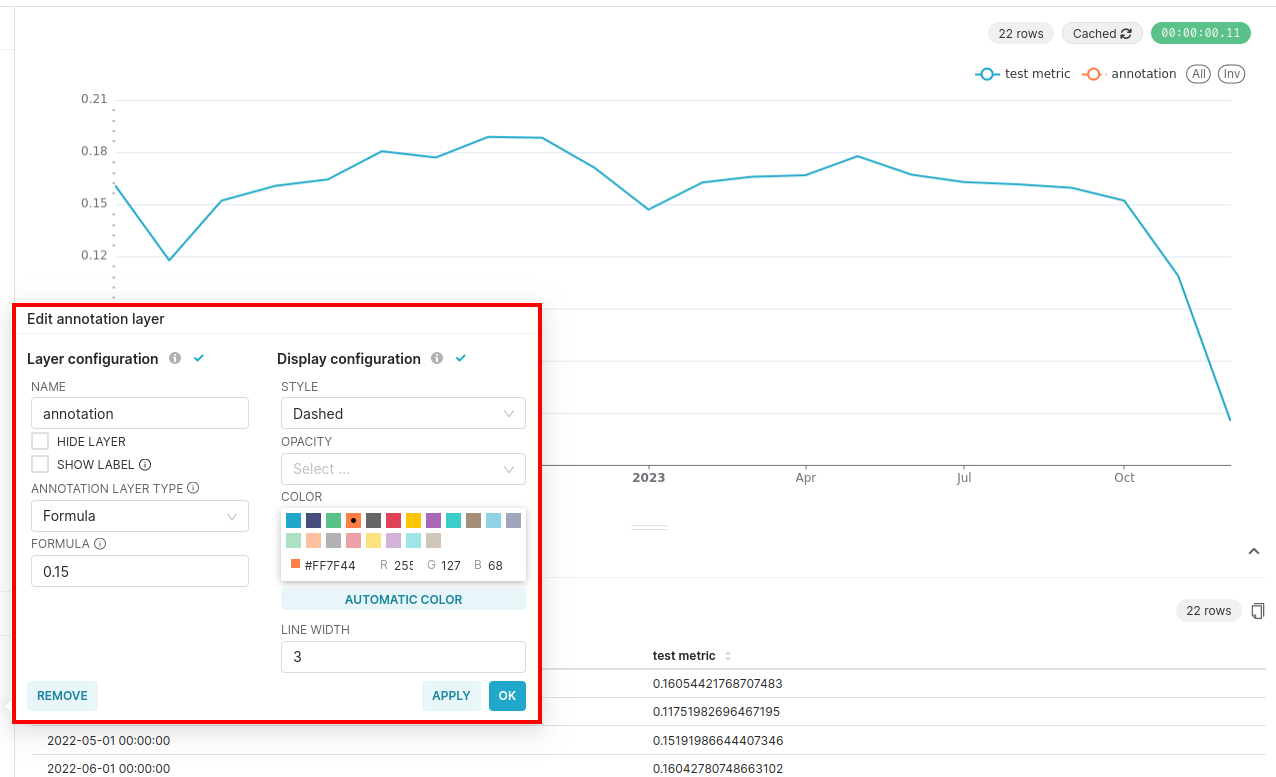1276x777 pixels.
Task: Pick the green color swatch
Action: 333,520
